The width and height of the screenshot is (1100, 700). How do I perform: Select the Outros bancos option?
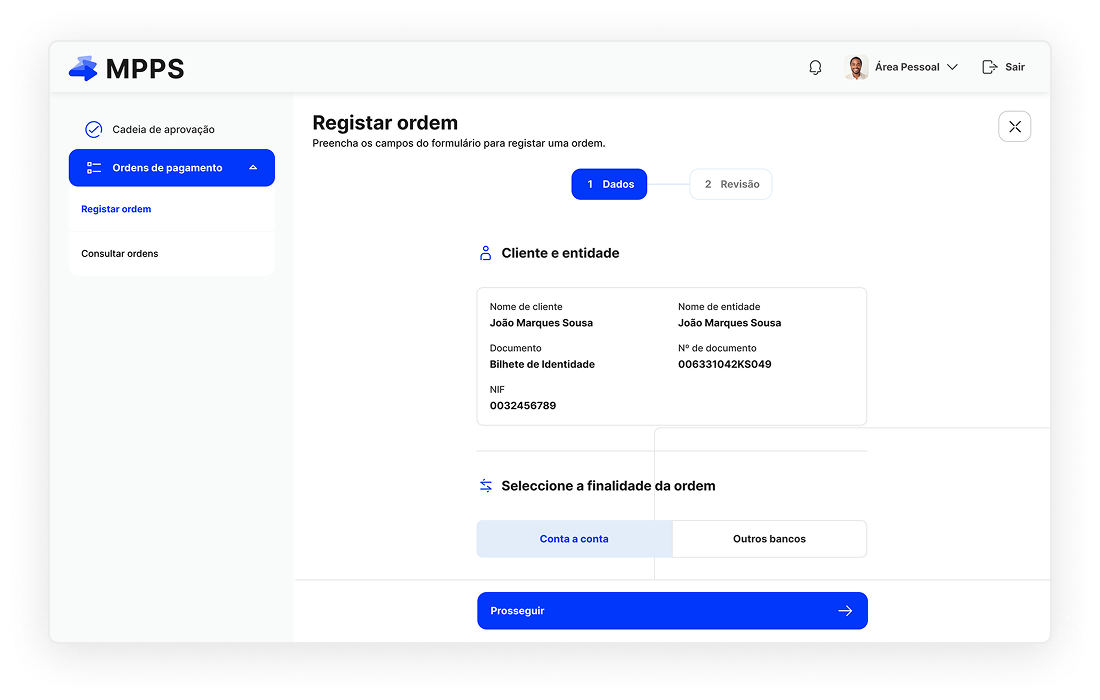[x=769, y=539]
